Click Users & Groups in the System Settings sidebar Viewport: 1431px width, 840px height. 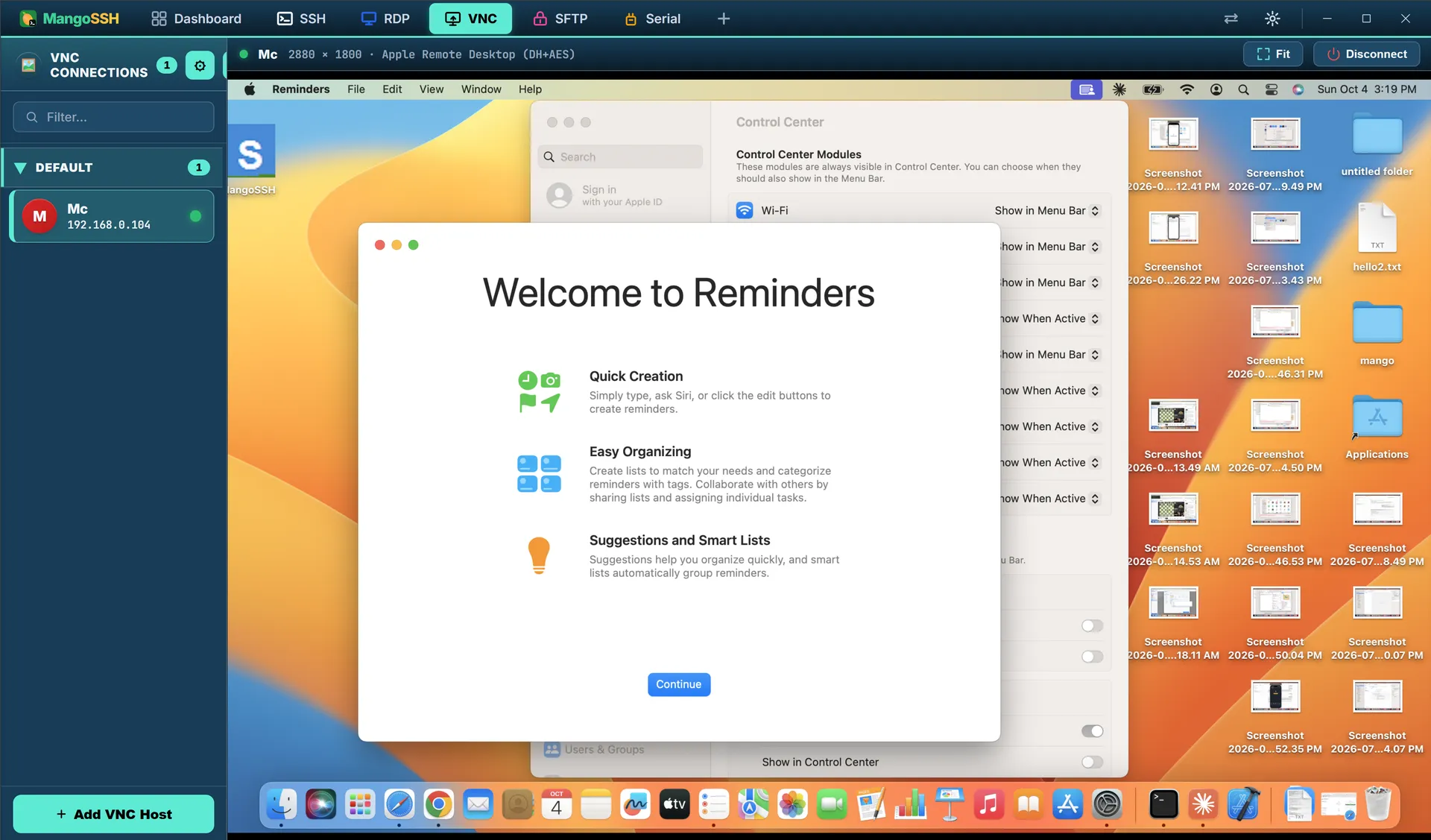click(x=594, y=750)
